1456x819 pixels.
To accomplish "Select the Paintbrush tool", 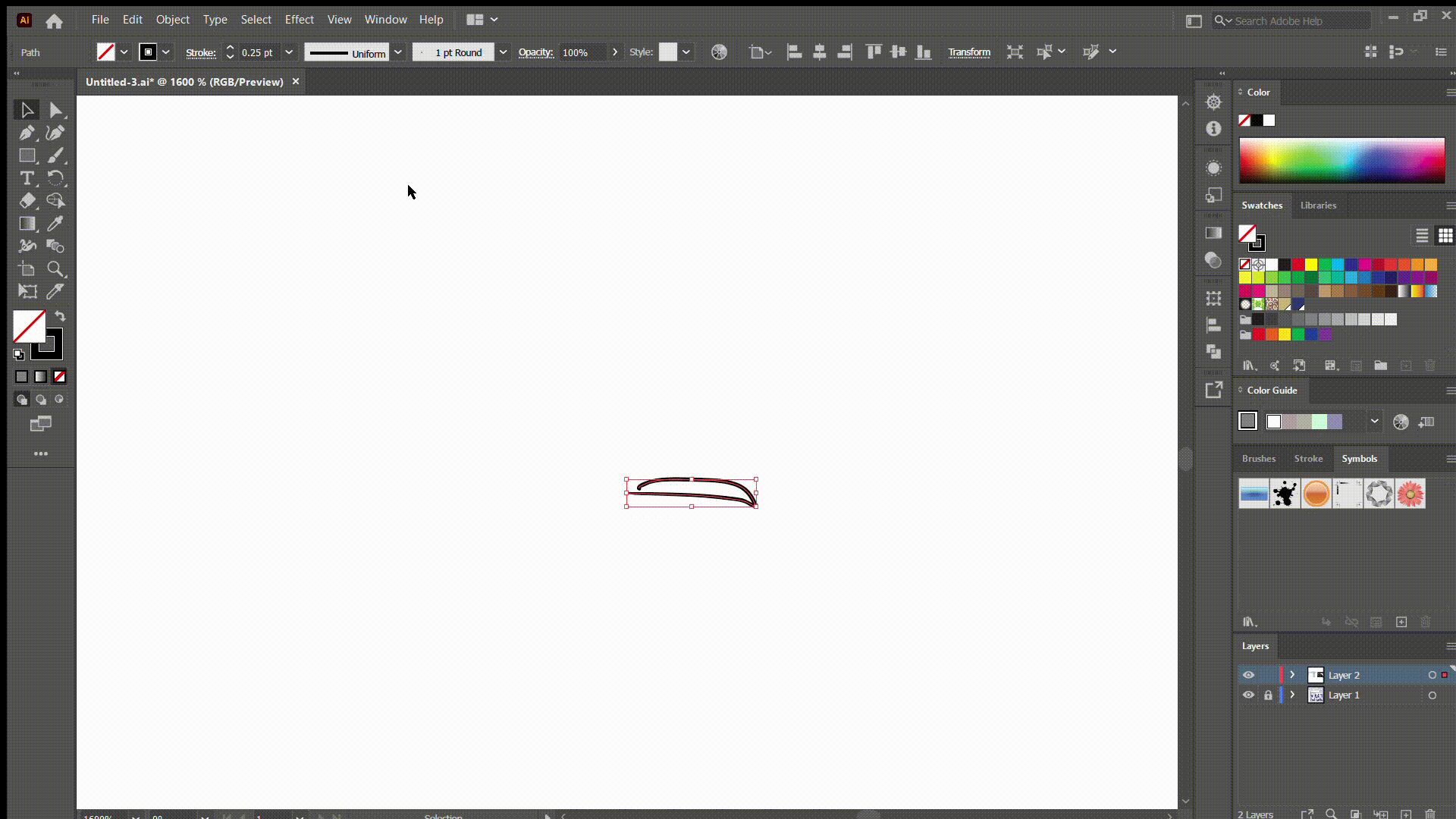I will pyautogui.click(x=55, y=155).
